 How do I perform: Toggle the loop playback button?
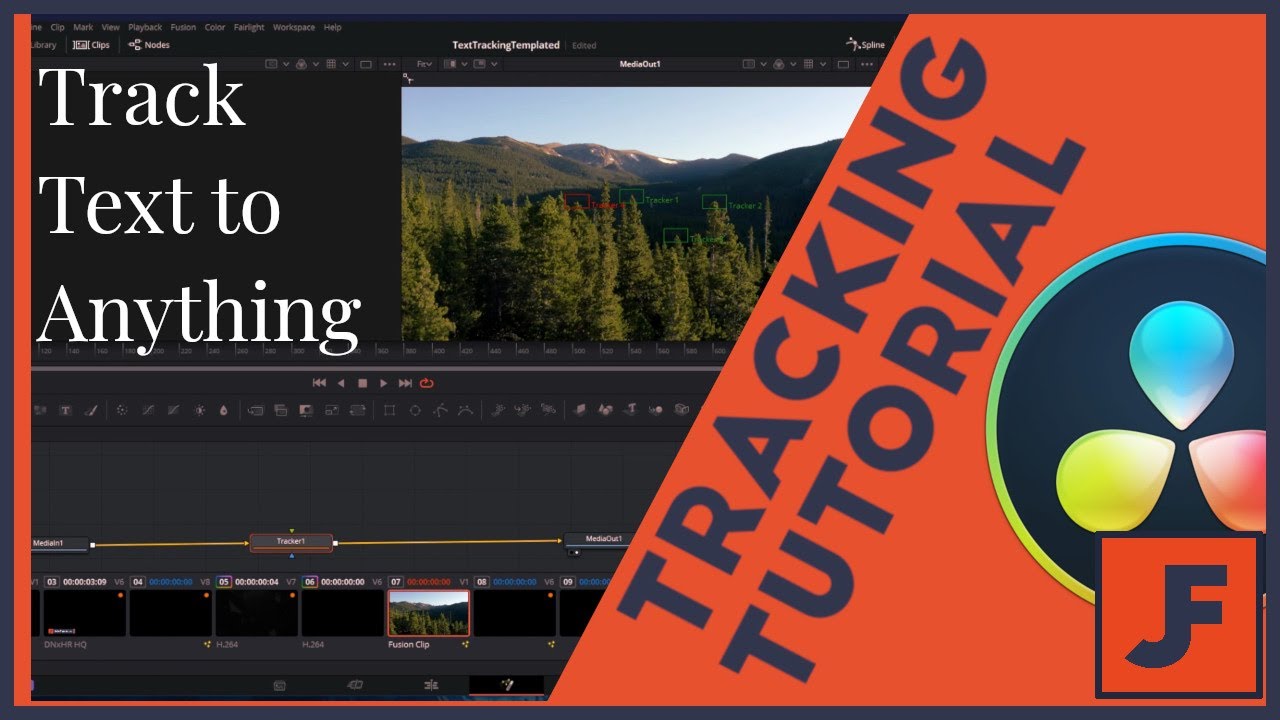tap(427, 383)
